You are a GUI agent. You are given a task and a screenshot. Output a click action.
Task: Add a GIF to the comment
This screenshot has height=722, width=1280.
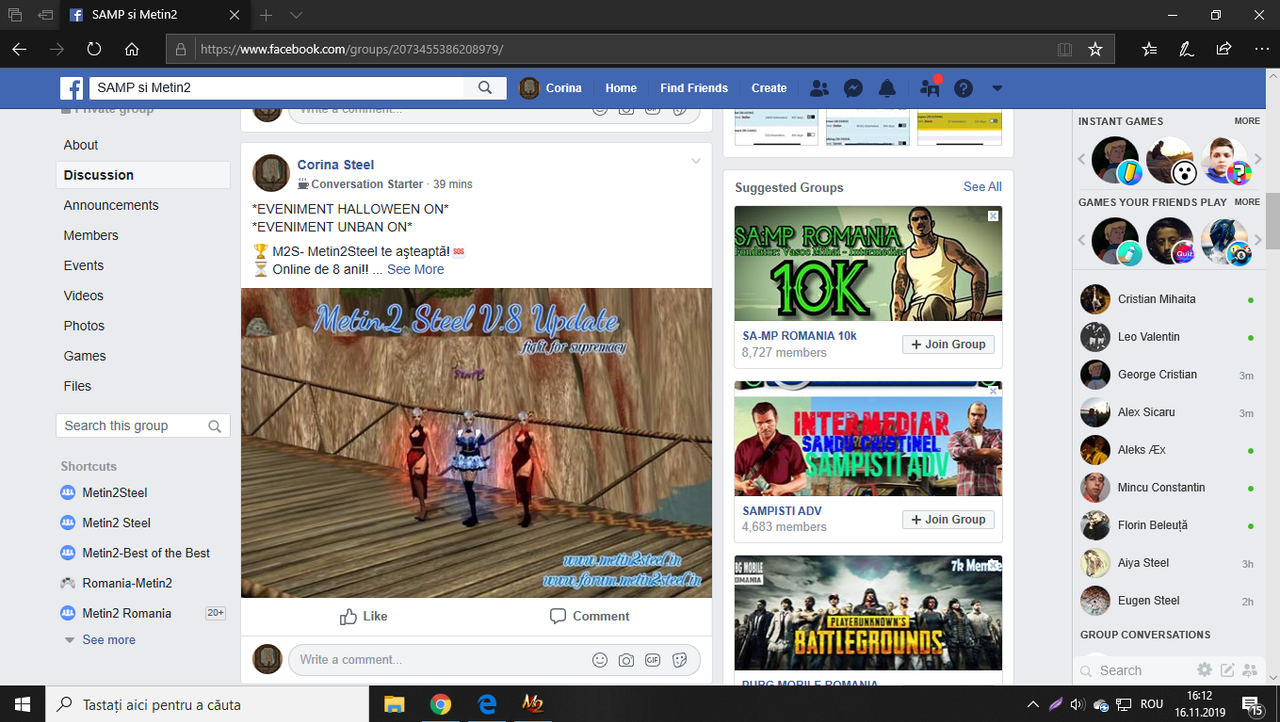(653, 660)
